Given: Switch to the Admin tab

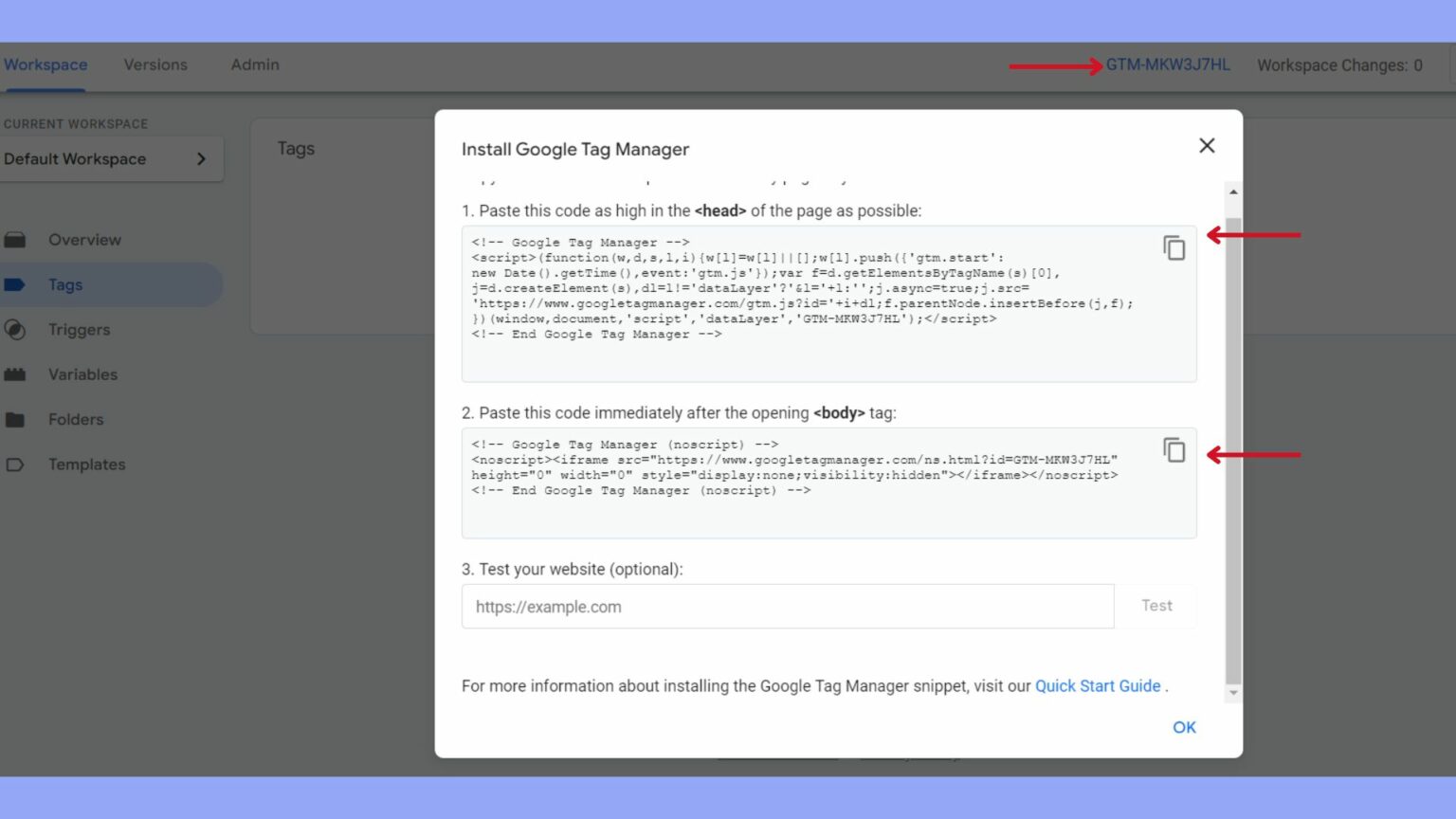Looking at the screenshot, I should 254,64.
